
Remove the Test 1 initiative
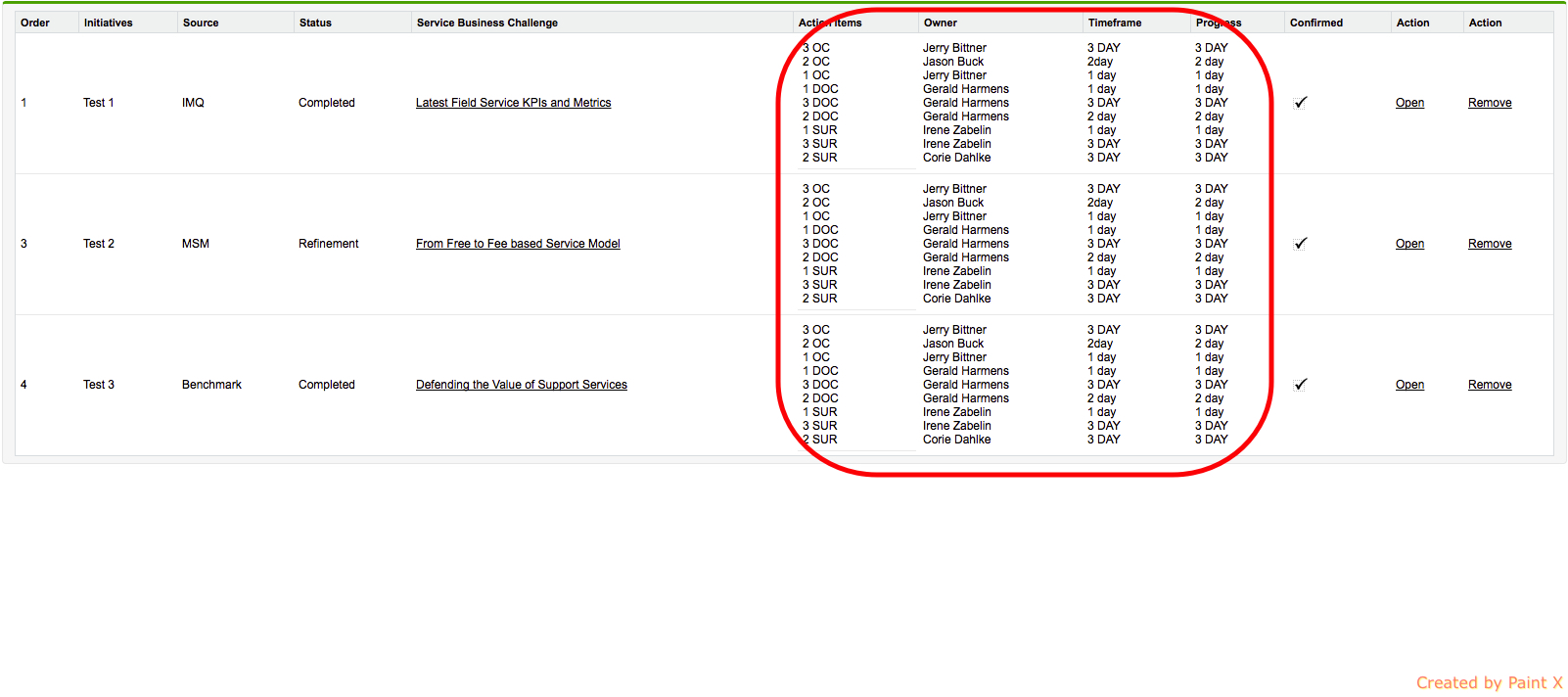tap(1490, 103)
